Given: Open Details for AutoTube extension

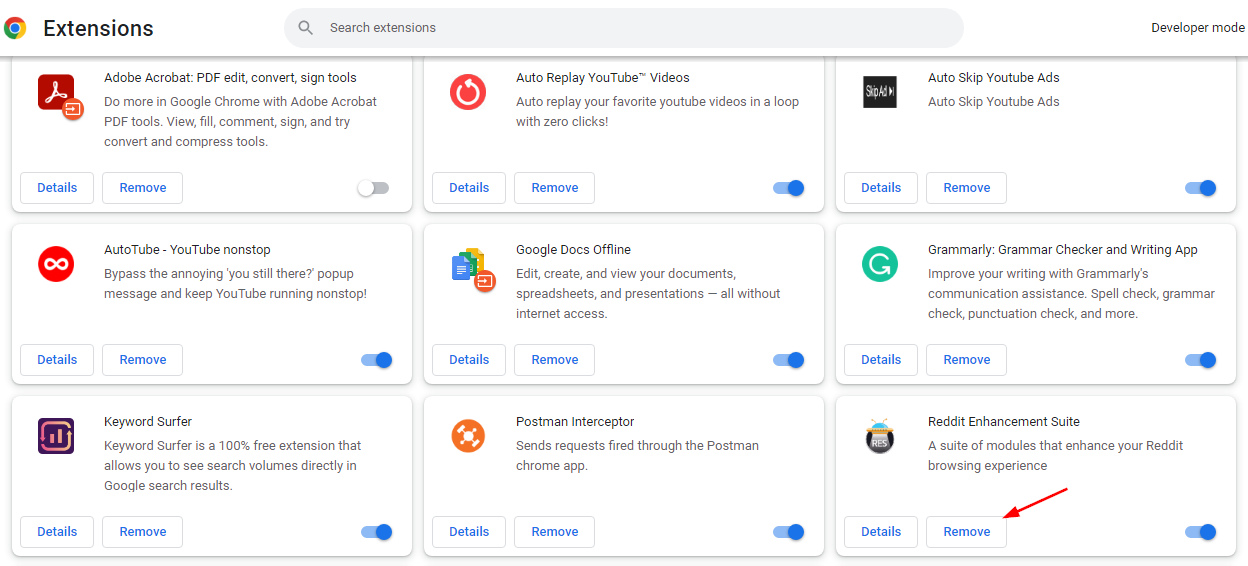Looking at the screenshot, I should [57, 360].
